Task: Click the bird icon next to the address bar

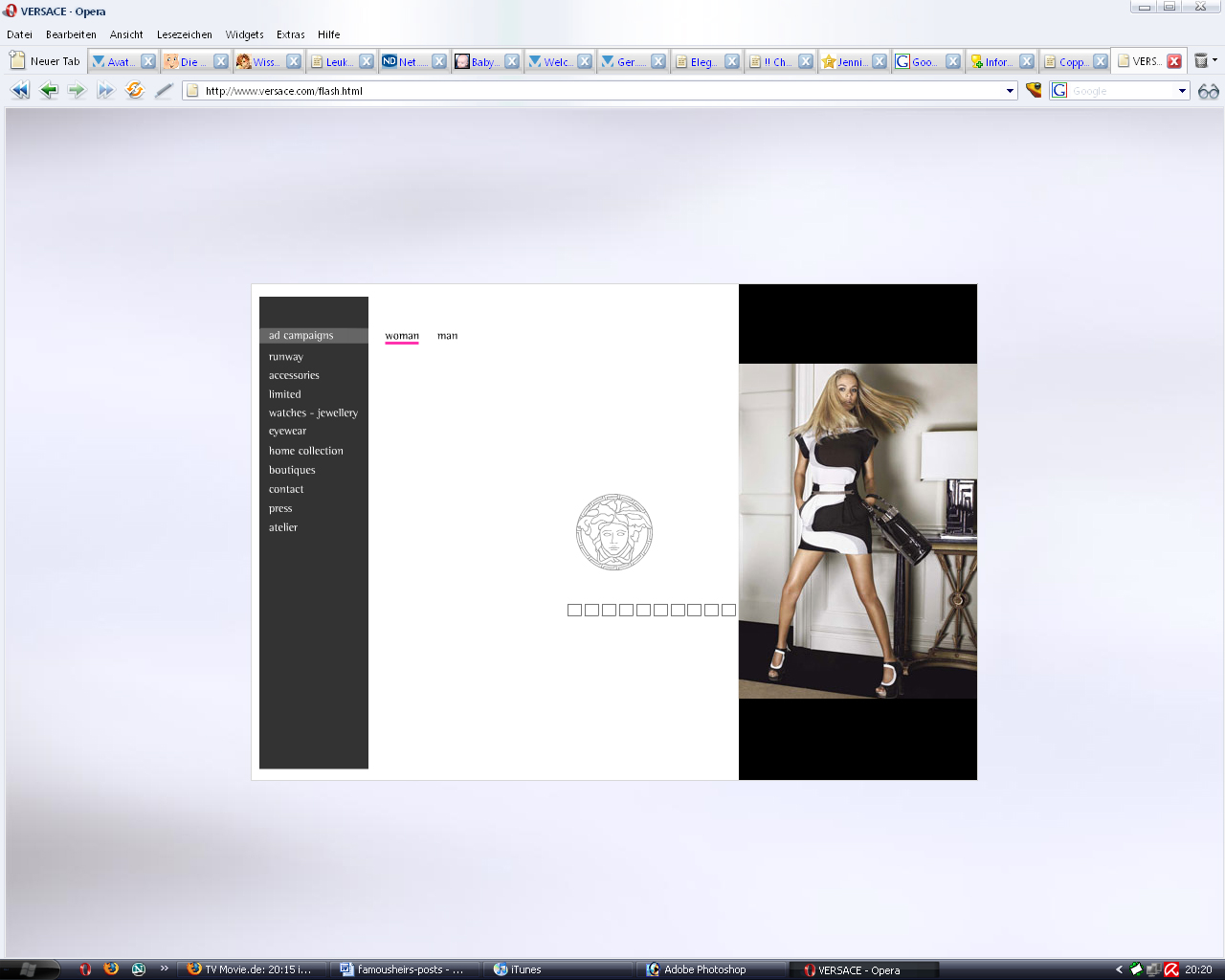Action: (1034, 90)
